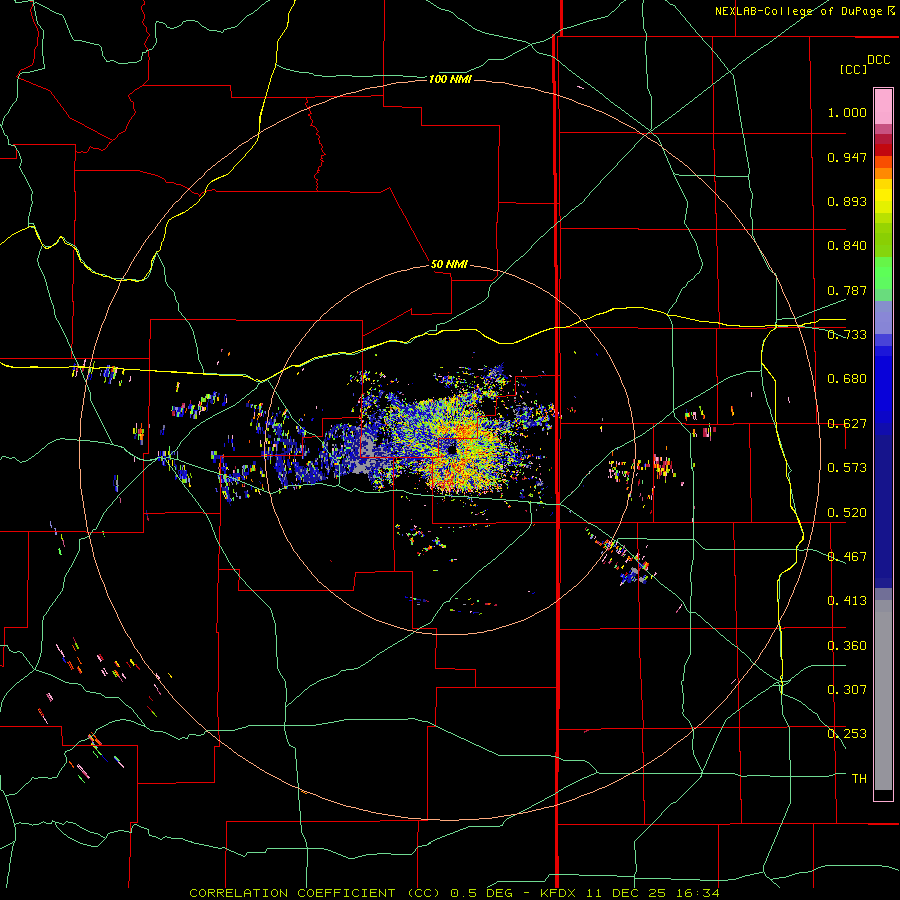Click the 16:34 timestamp in the footer
The height and width of the screenshot is (900, 900).
[699, 893]
